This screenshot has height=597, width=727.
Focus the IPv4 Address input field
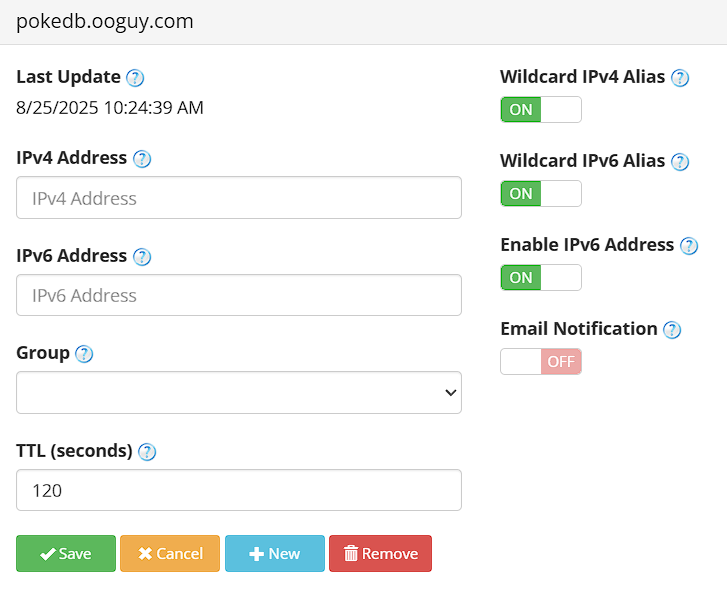[x=239, y=198]
